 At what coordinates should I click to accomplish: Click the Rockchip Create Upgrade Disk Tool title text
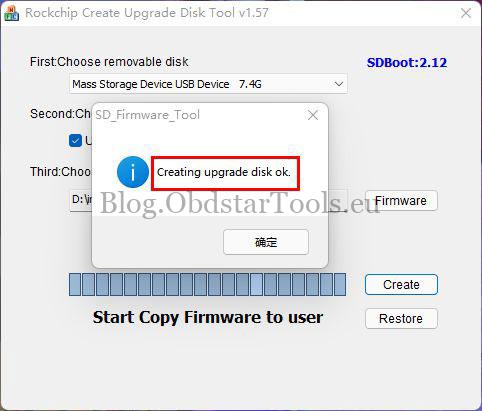tap(147, 13)
